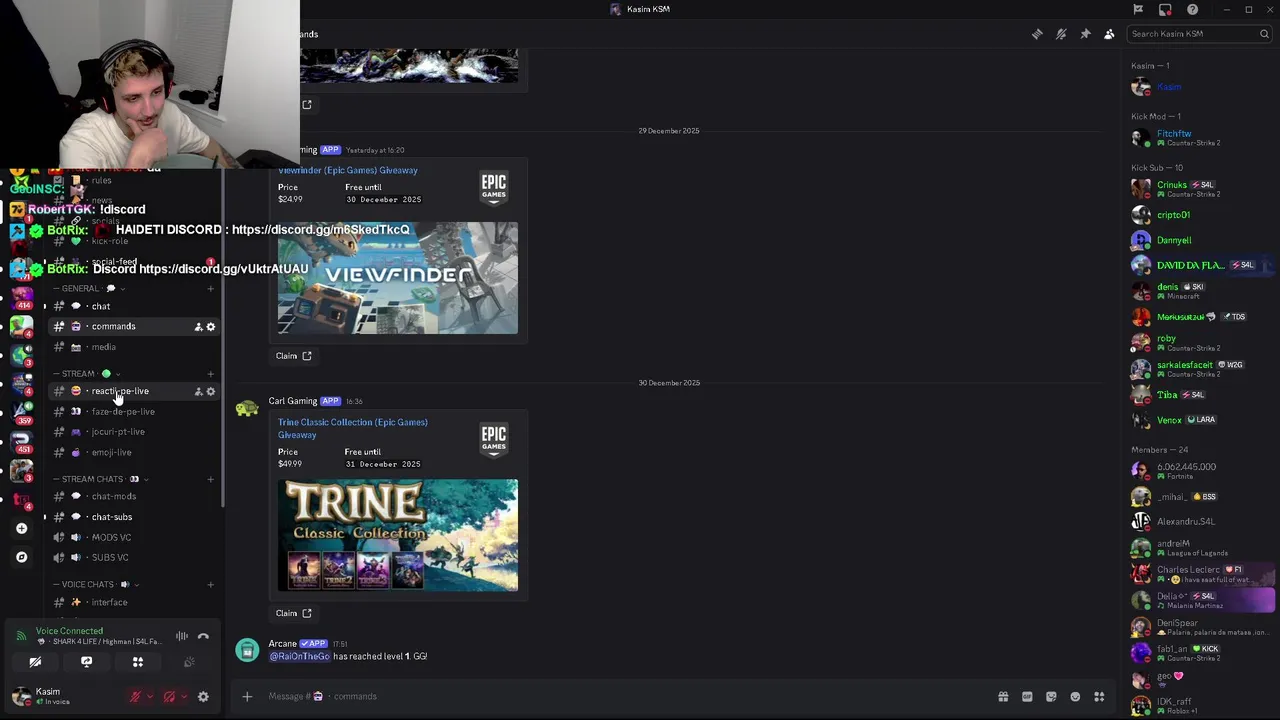Open the Help question mark icon
The image size is (1280, 720).
point(1192,9)
